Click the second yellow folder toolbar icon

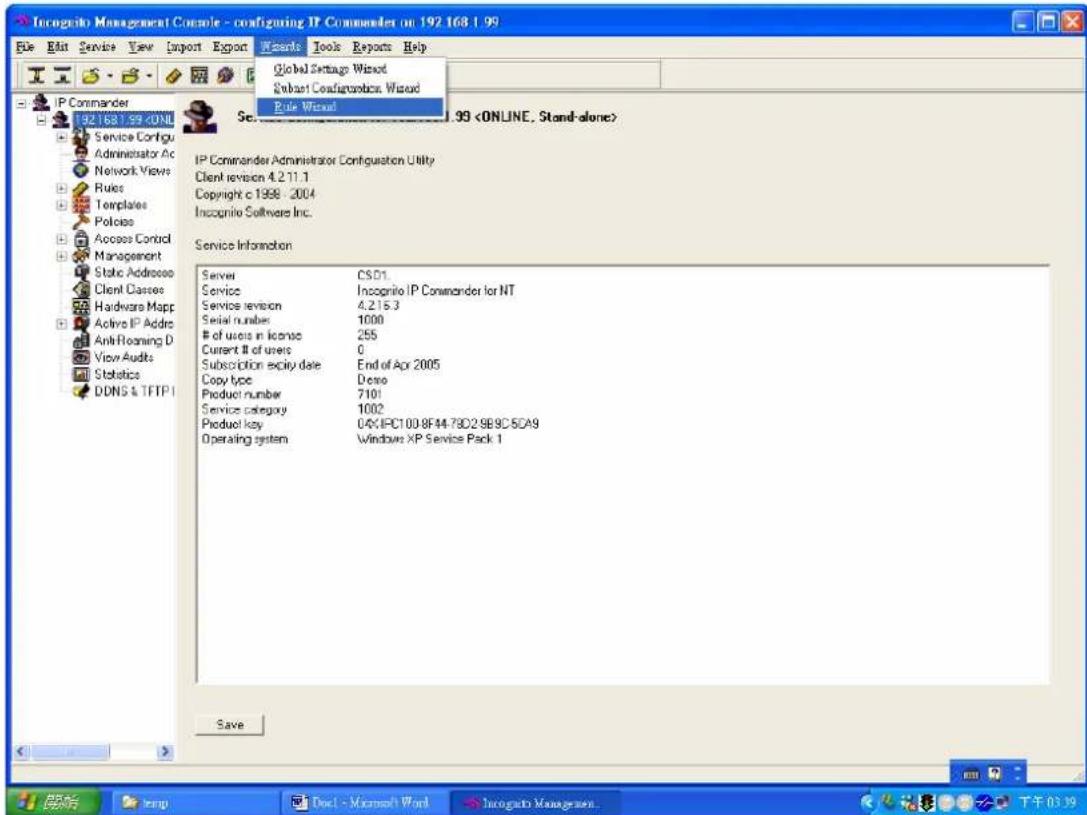[130, 75]
